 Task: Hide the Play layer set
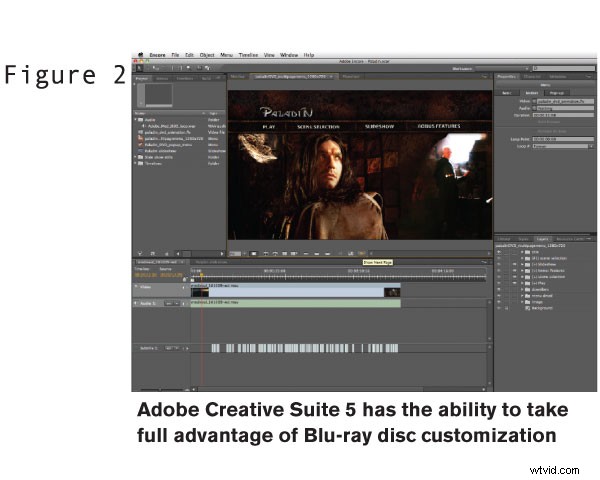(499, 283)
